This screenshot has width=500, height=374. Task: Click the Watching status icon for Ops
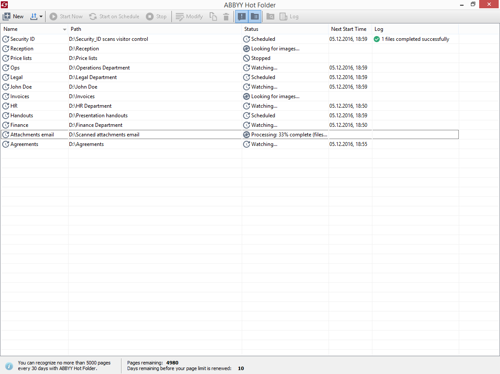click(x=246, y=68)
